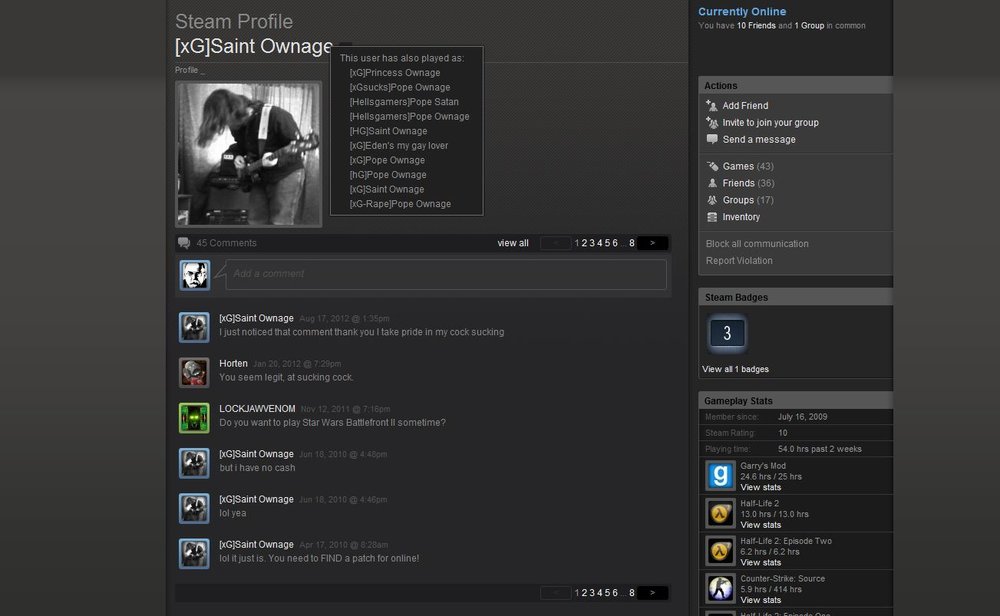The height and width of the screenshot is (616, 1000).
Task: Click avatar beside Apr 17, 2010 comment
Action: (194, 554)
